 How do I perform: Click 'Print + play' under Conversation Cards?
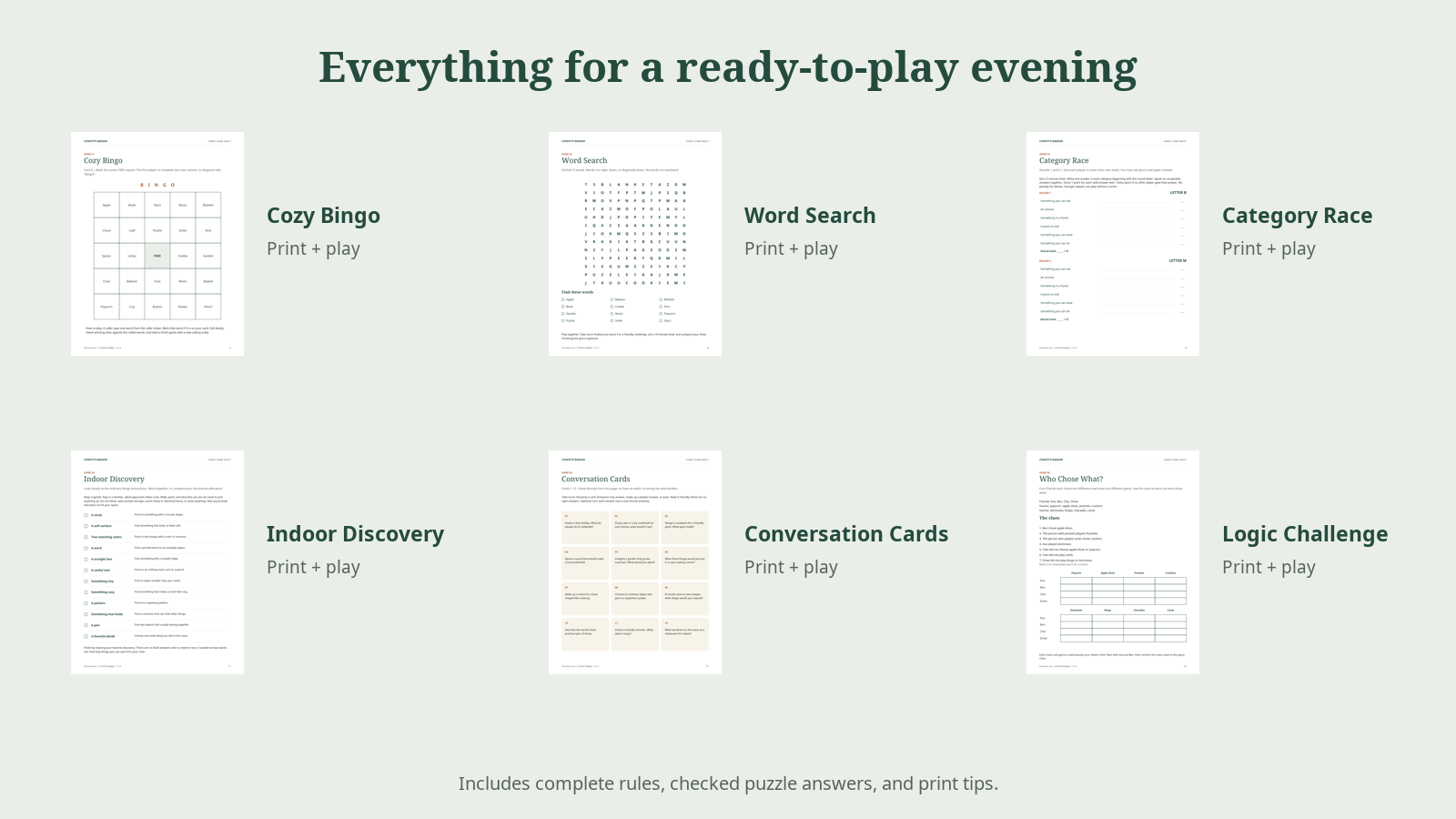click(791, 567)
